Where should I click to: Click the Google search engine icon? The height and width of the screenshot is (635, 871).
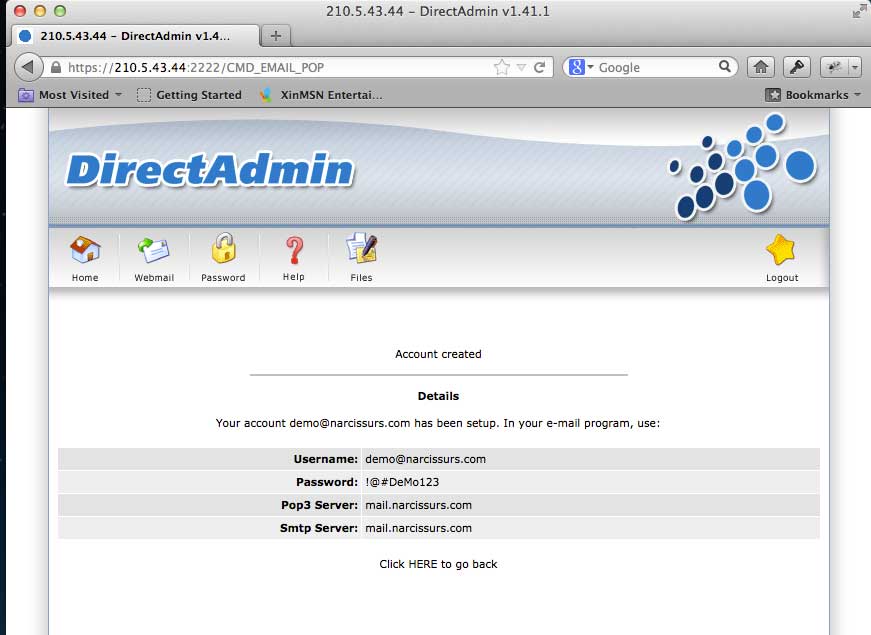(x=577, y=67)
